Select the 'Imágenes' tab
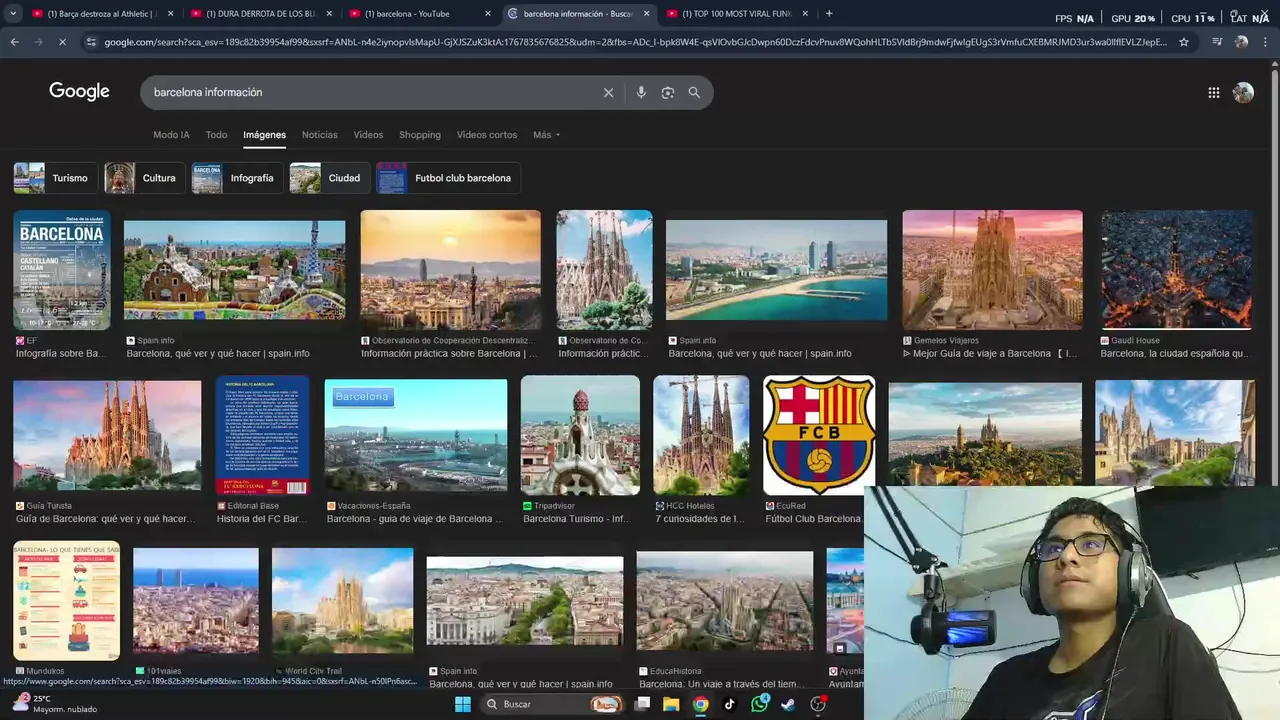The width and height of the screenshot is (1280, 720). coord(264,135)
